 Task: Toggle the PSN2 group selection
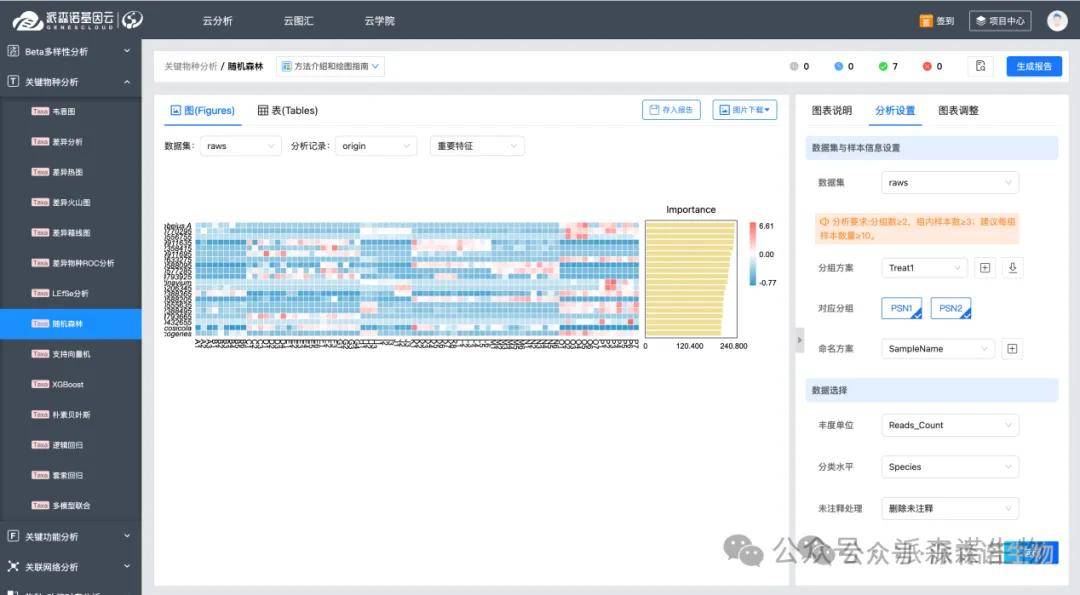click(950, 309)
